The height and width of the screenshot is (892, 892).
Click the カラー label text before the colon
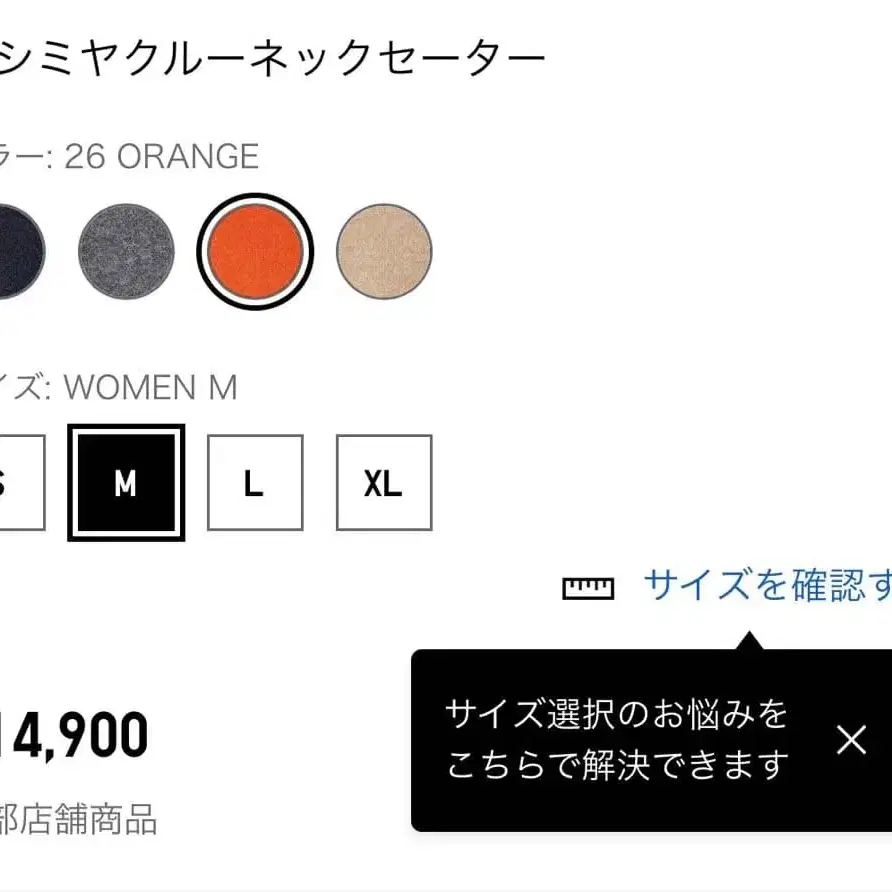20,156
